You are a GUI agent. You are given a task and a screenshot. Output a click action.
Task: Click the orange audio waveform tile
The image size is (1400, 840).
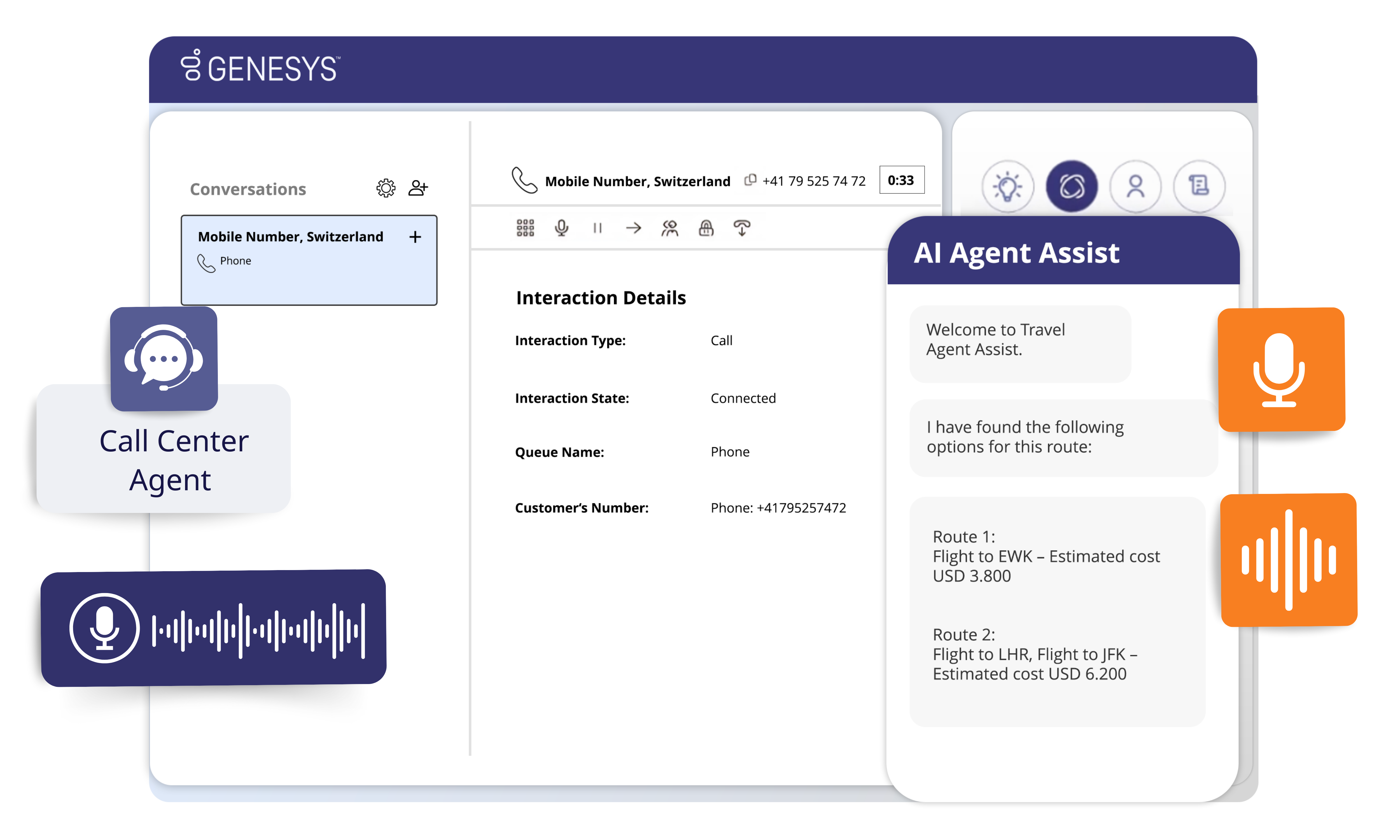click(1289, 560)
